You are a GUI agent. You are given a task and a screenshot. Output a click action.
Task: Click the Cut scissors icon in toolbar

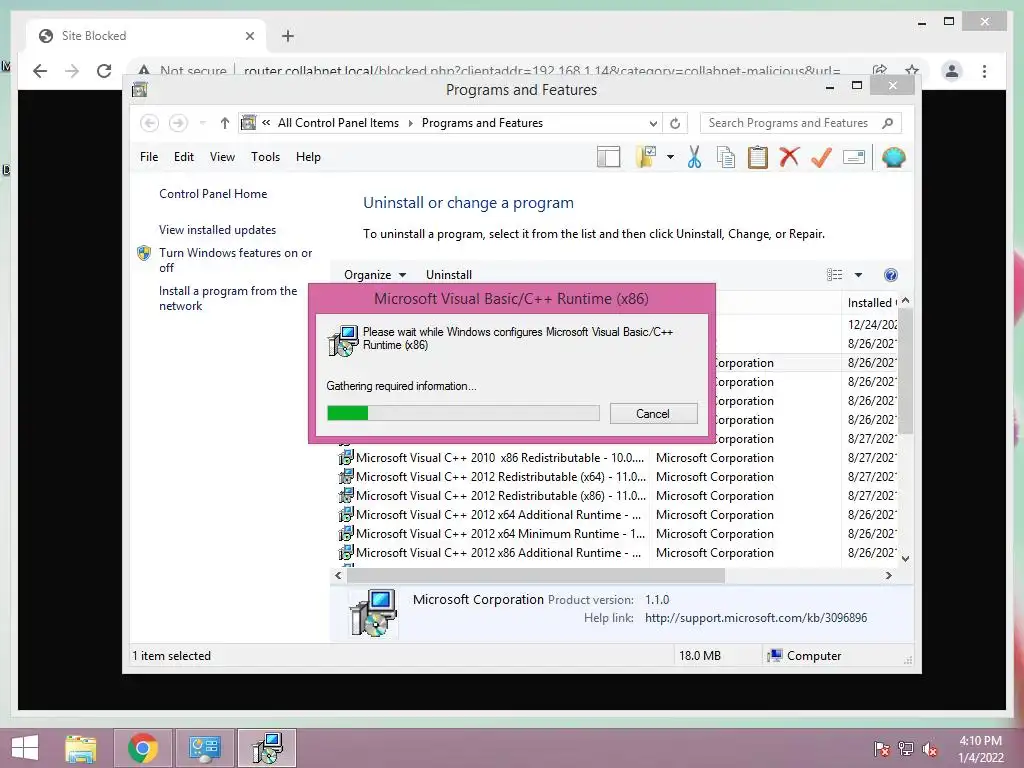(694, 157)
